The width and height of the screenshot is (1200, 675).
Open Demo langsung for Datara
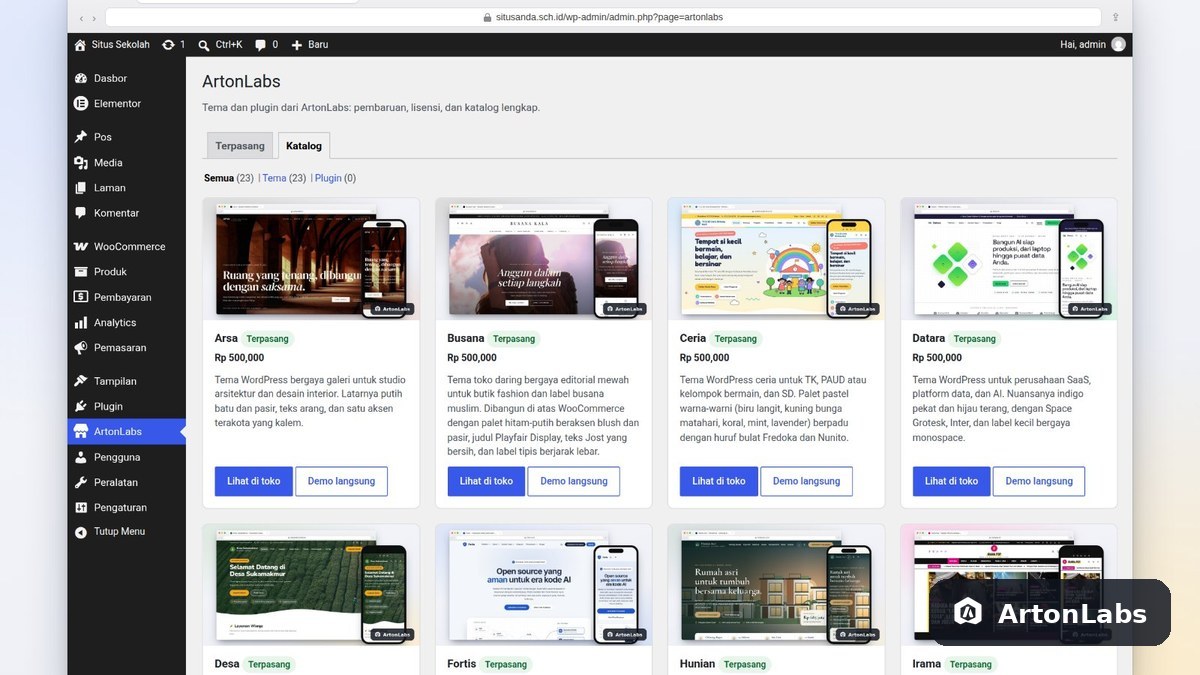[x=1039, y=481]
